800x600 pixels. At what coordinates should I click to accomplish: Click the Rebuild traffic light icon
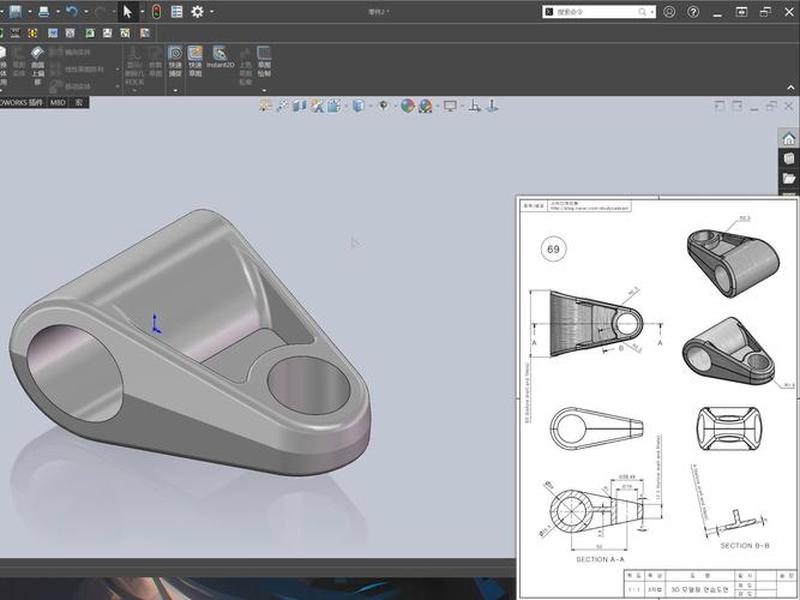[156, 11]
